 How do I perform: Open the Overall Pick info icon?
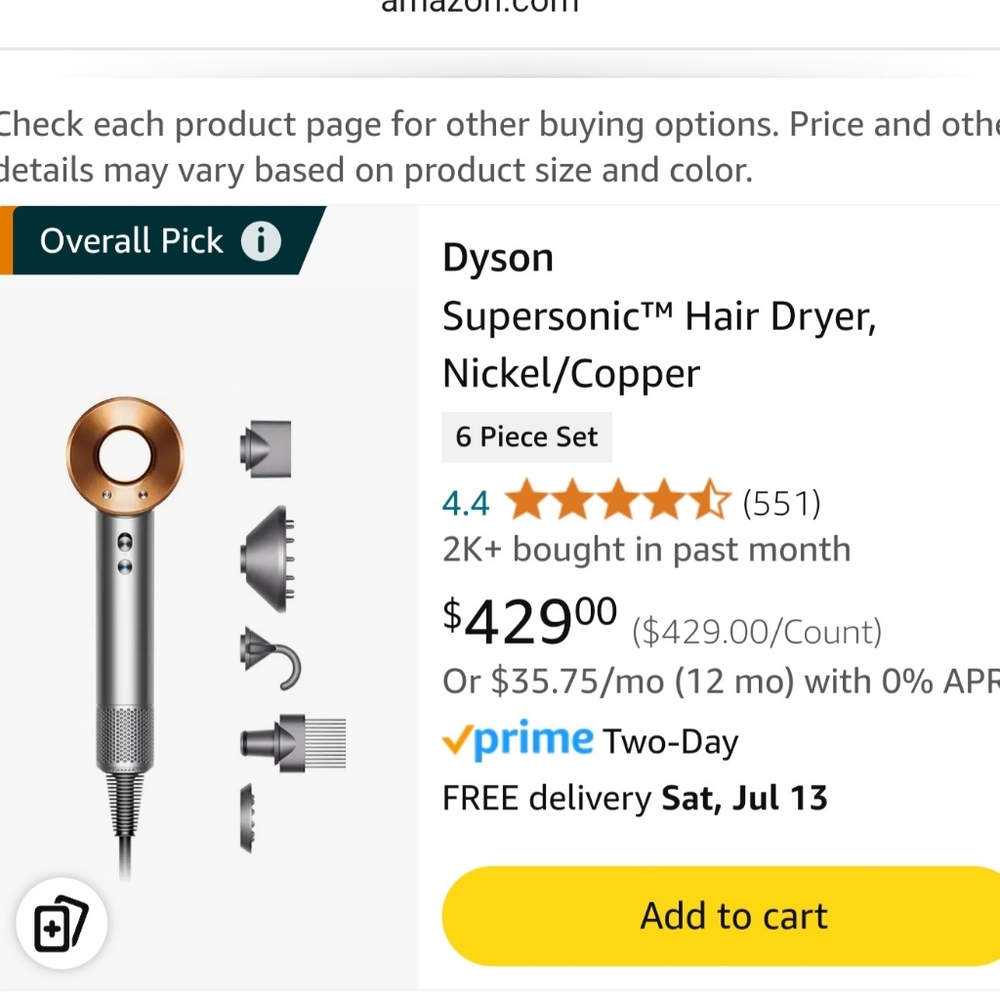262,240
